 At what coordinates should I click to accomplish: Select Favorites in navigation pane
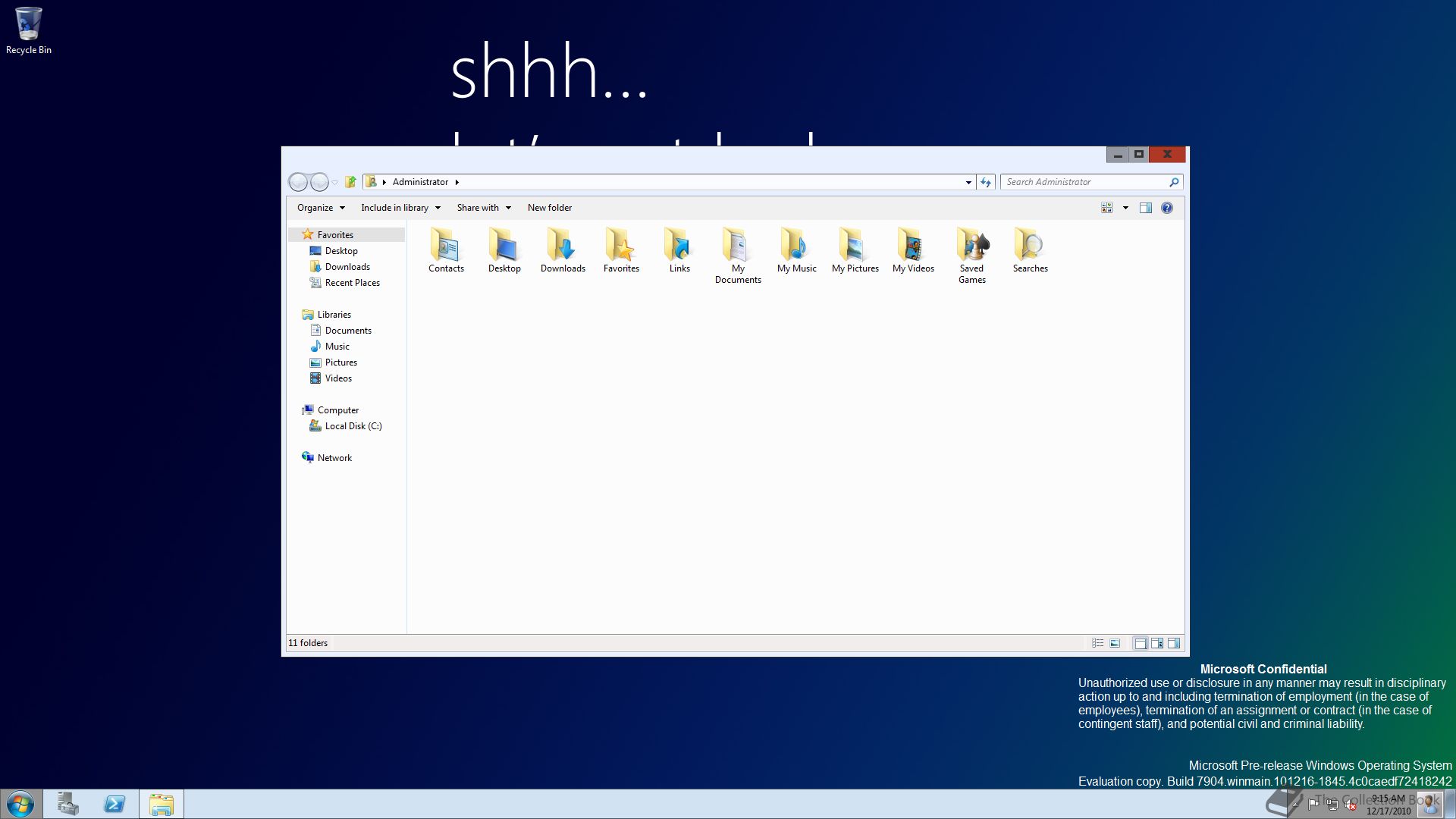335,235
